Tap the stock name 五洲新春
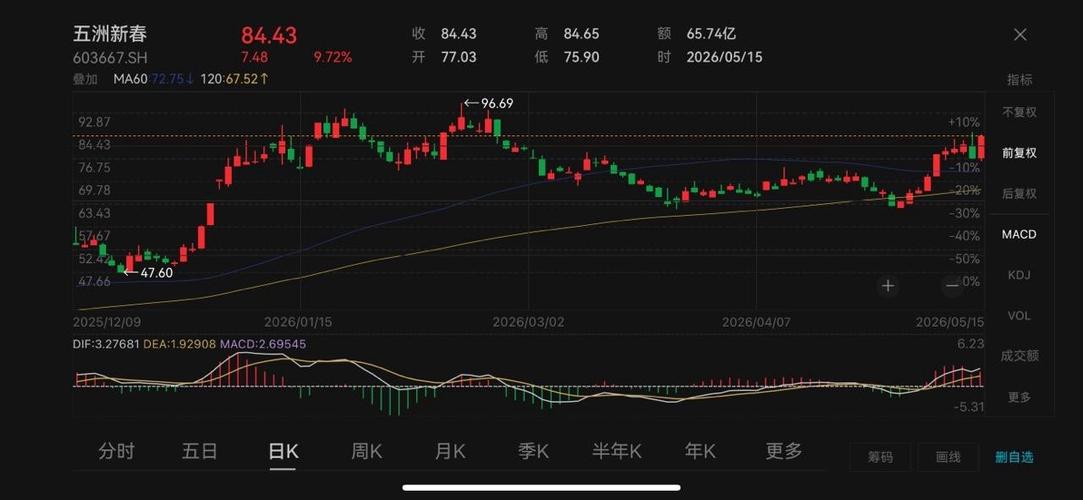Viewport: 1083px width, 500px height. [111, 34]
